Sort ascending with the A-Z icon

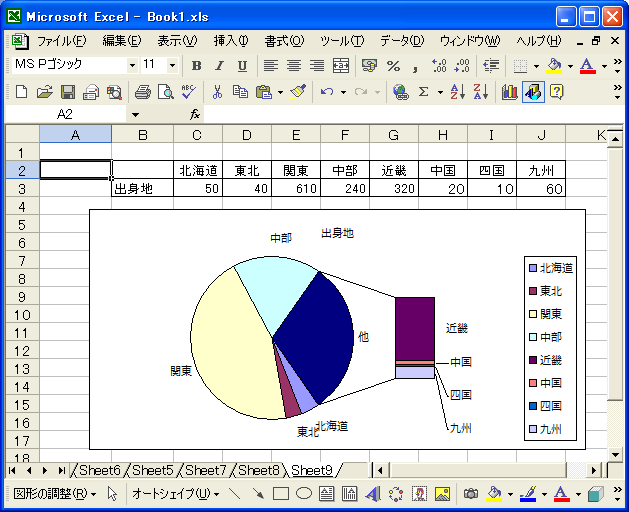pos(457,92)
